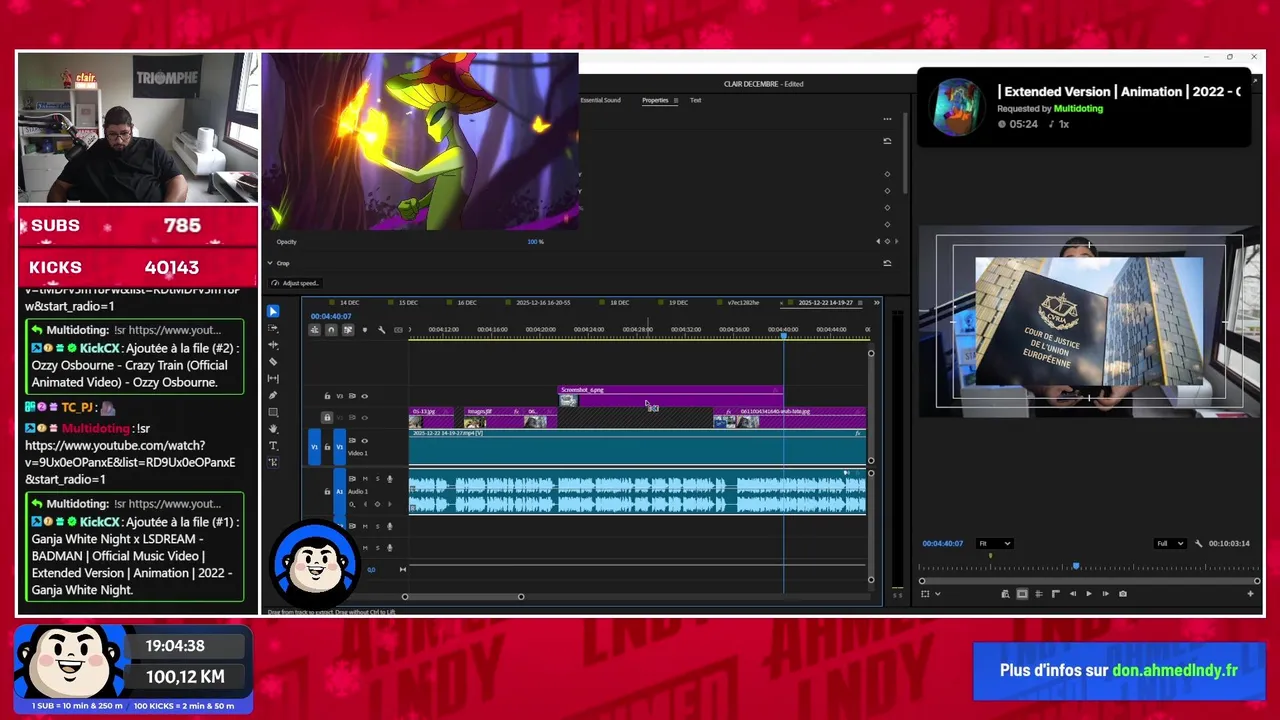Select the Track Select Forward tool

pos(273,328)
